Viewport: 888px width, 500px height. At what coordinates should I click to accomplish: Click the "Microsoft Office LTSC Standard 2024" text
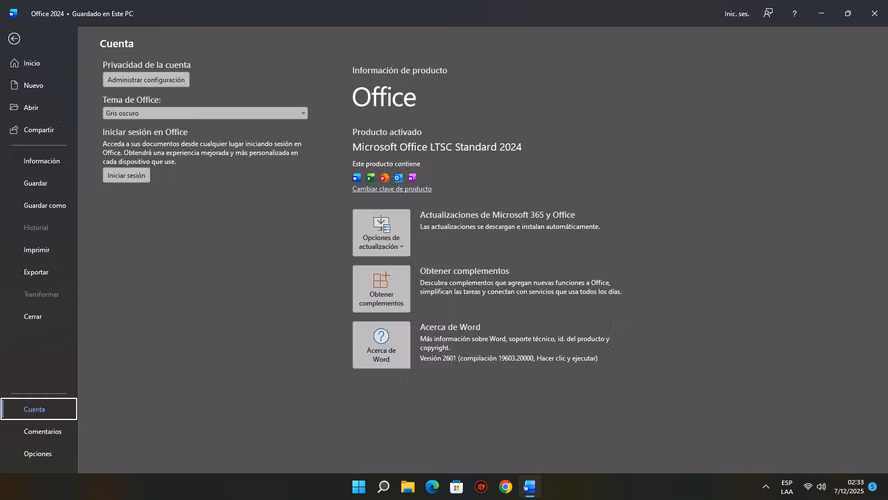(x=437, y=147)
